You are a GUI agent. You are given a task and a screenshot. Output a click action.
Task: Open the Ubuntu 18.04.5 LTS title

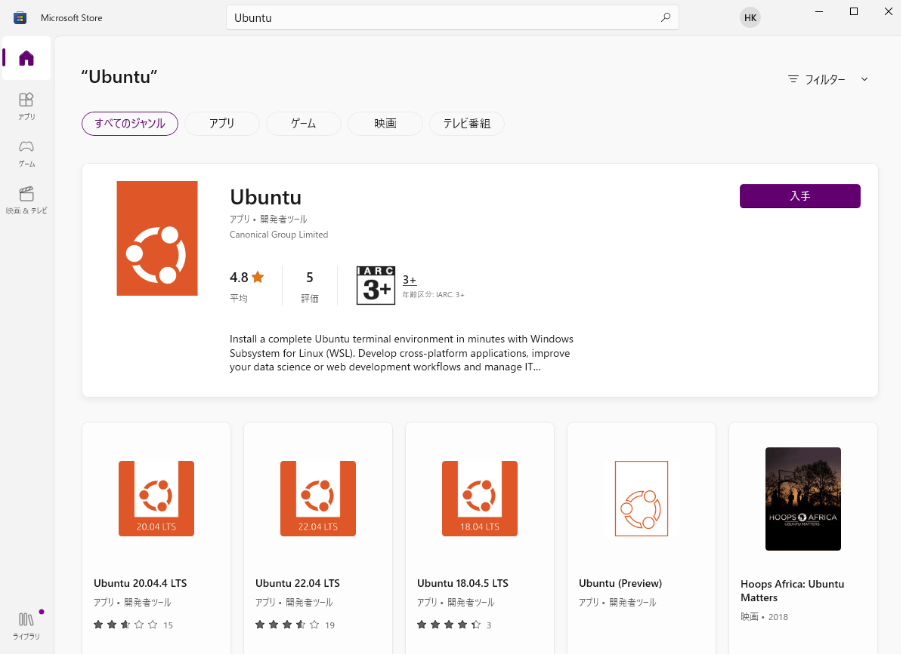[463, 583]
